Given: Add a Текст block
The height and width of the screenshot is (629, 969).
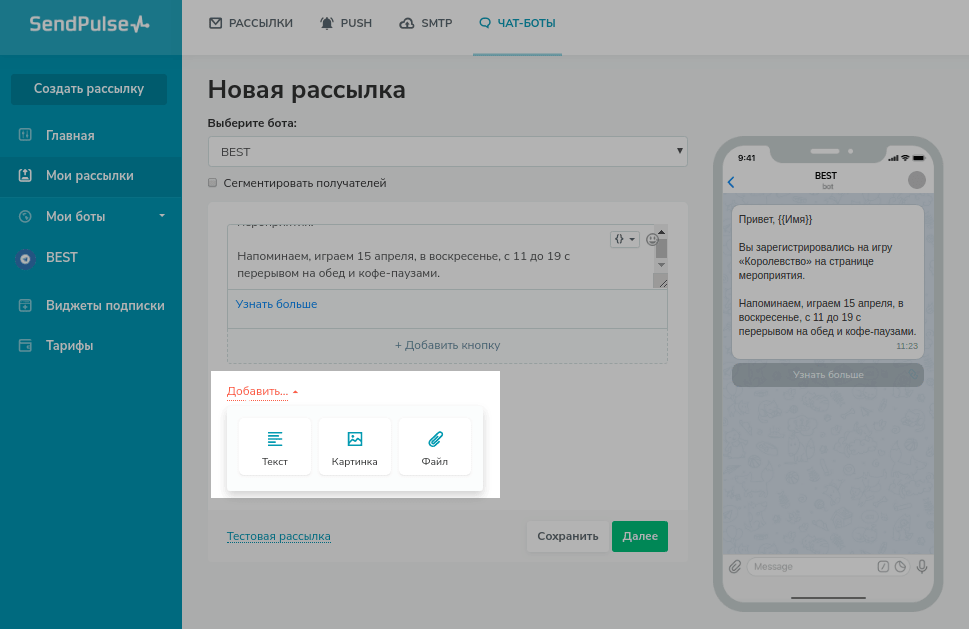Looking at the screenshot, I should coord(275,447).
